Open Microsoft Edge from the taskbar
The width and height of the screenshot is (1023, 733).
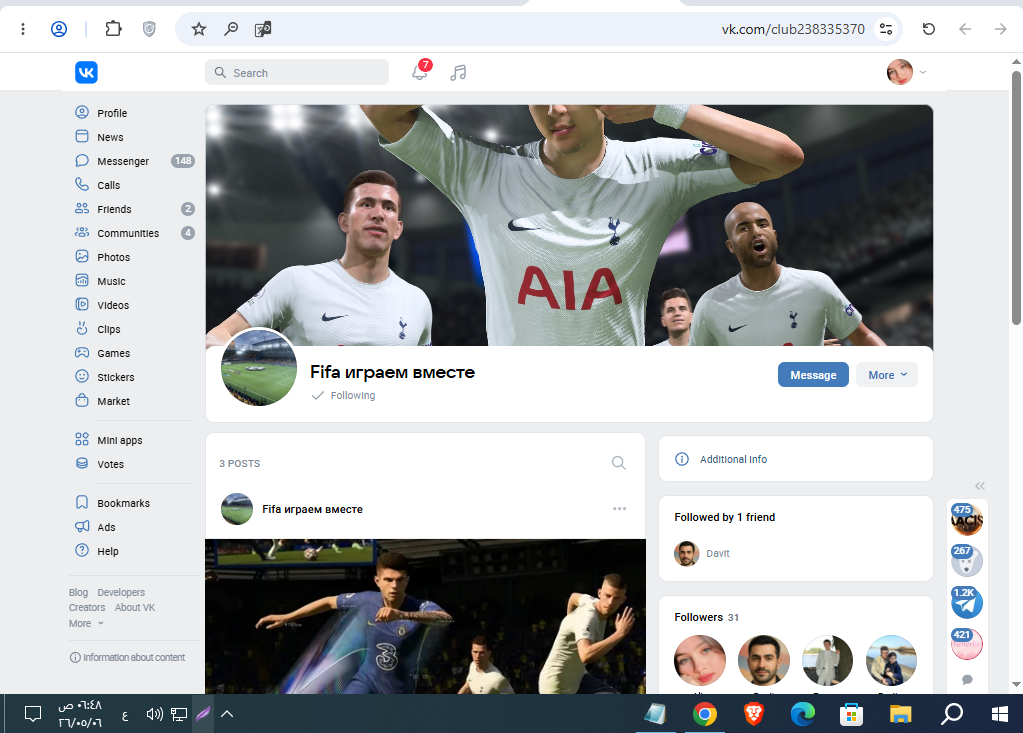coord(802,714)
